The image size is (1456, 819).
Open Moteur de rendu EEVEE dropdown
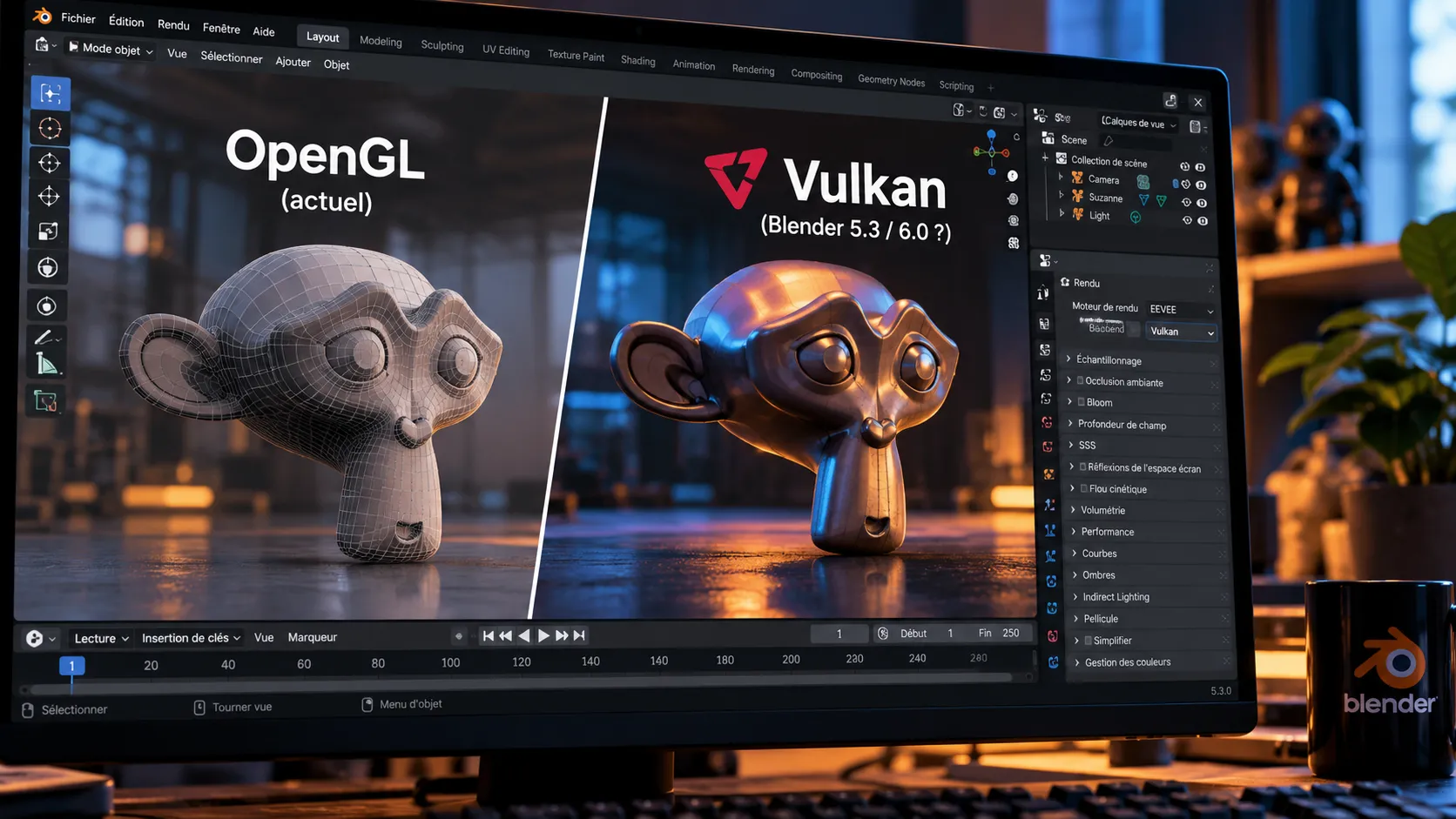[x=1181, y=309]
